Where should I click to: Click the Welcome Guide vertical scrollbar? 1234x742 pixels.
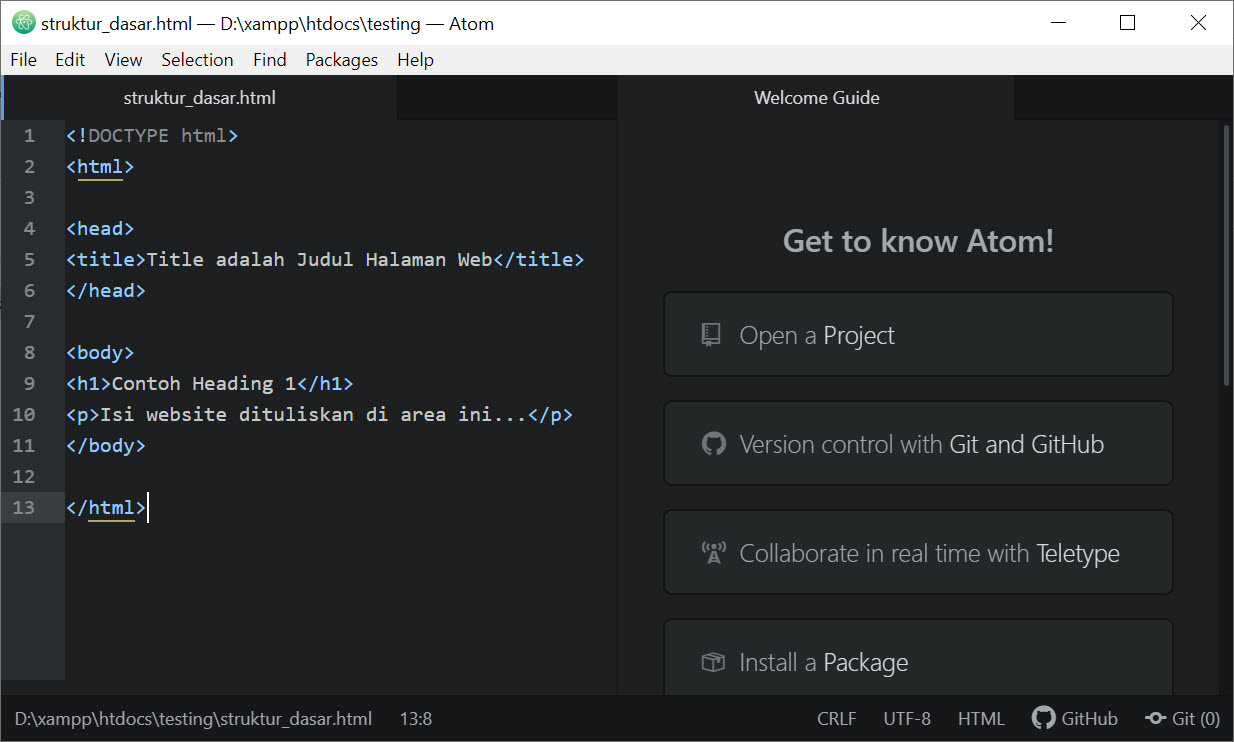pyautogui.click(x=1227, y=255)
